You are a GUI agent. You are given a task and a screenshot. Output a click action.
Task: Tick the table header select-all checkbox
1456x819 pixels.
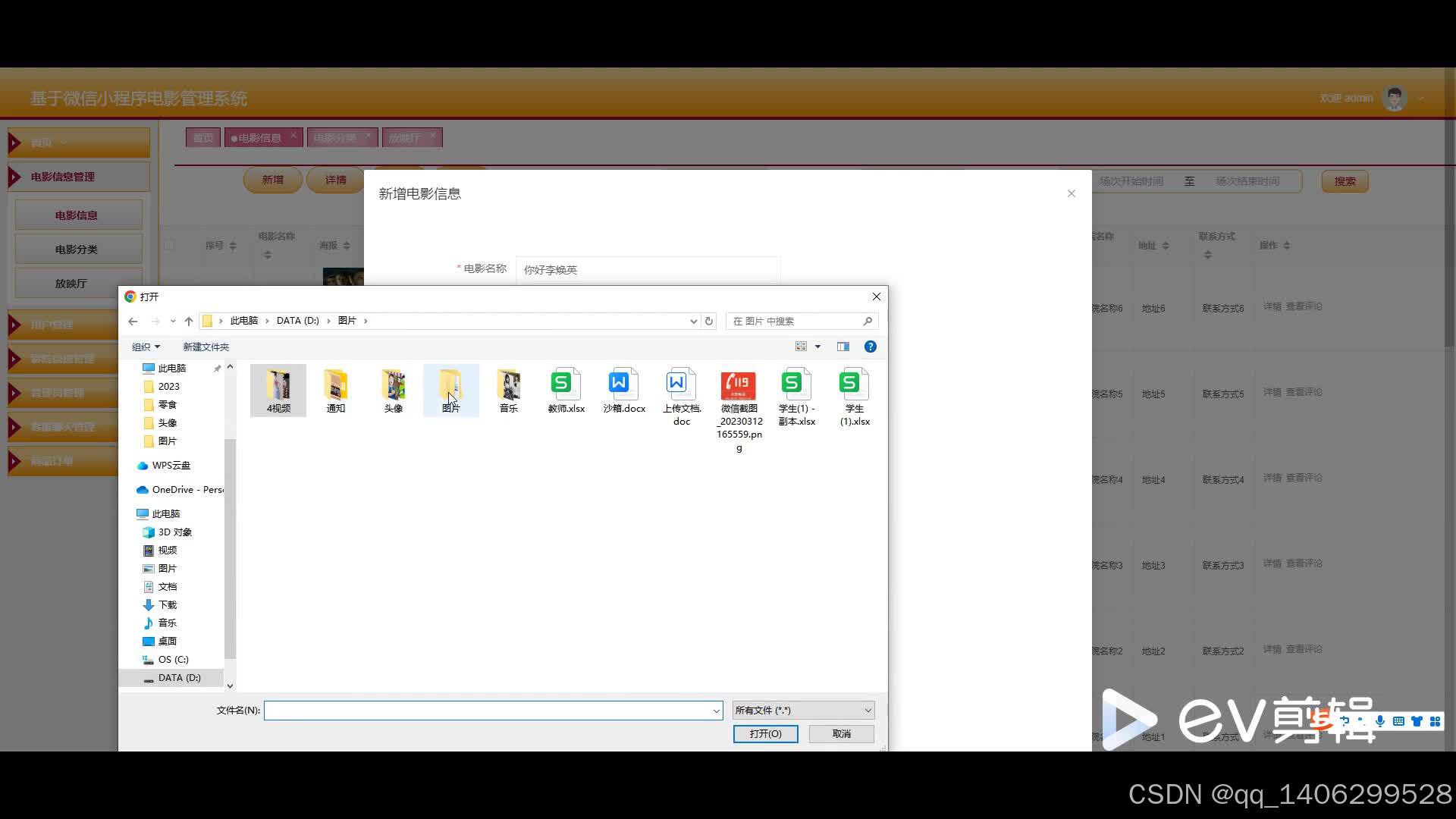pos(169,245)
